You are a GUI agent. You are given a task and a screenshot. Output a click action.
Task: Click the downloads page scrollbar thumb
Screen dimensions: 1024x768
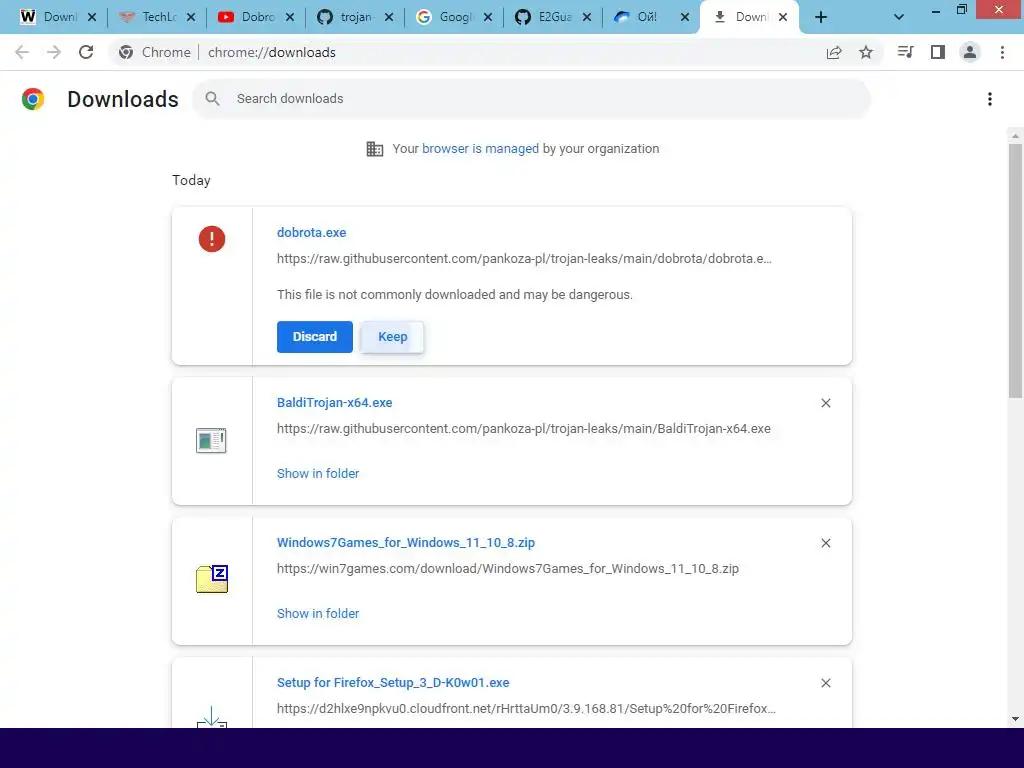1015,270
